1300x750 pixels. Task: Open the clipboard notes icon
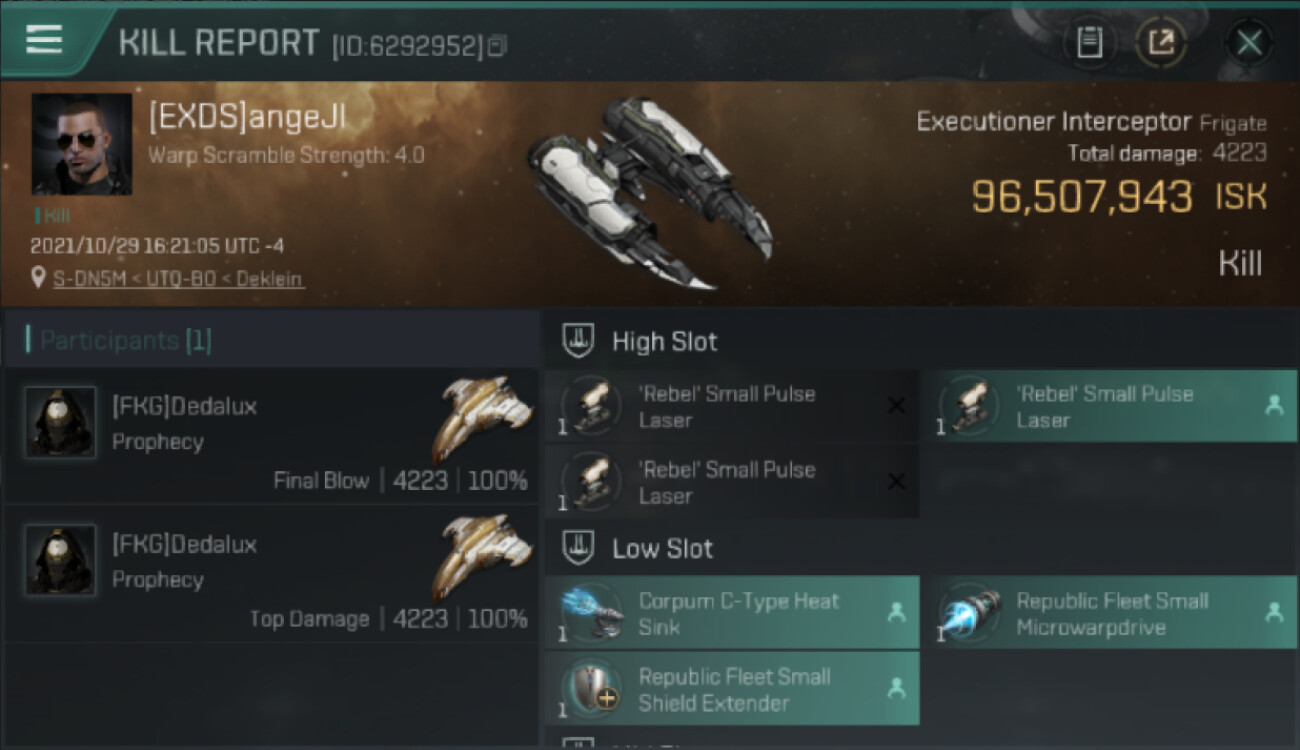point(1089,42)
